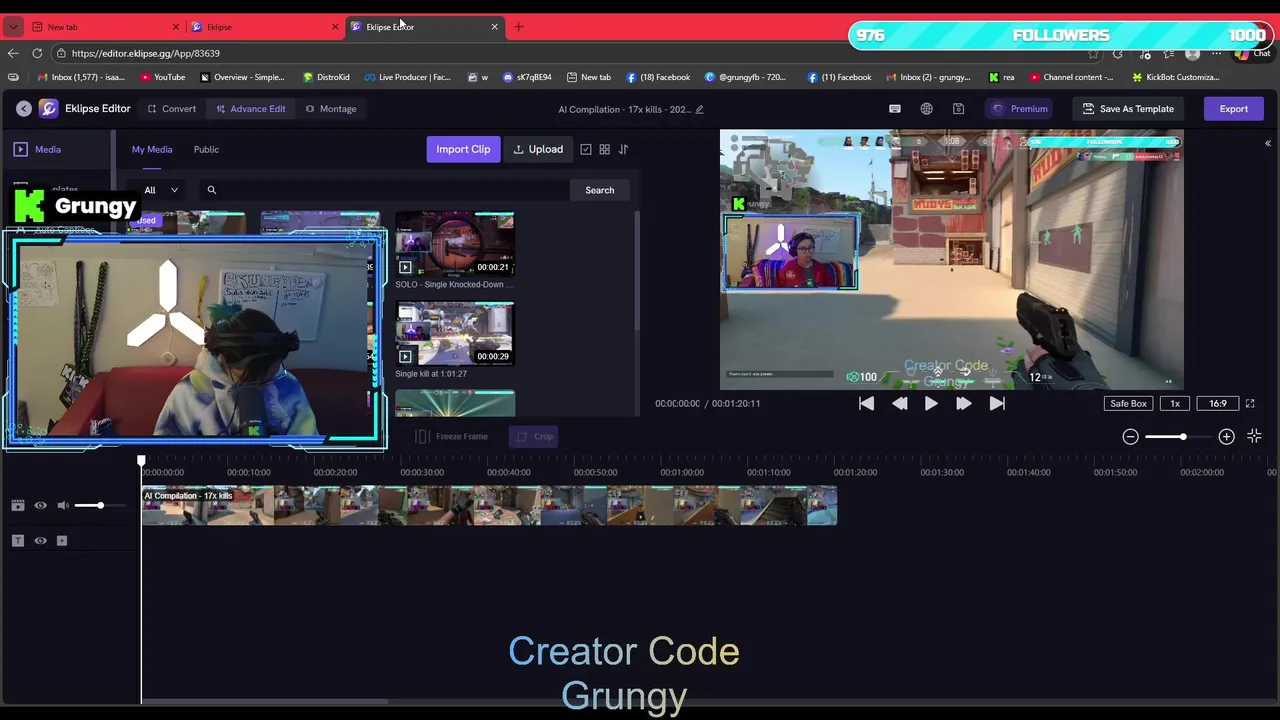1280x720 pixels.
Task: Click the Import Clip button
Action: (x=463, y=149)
